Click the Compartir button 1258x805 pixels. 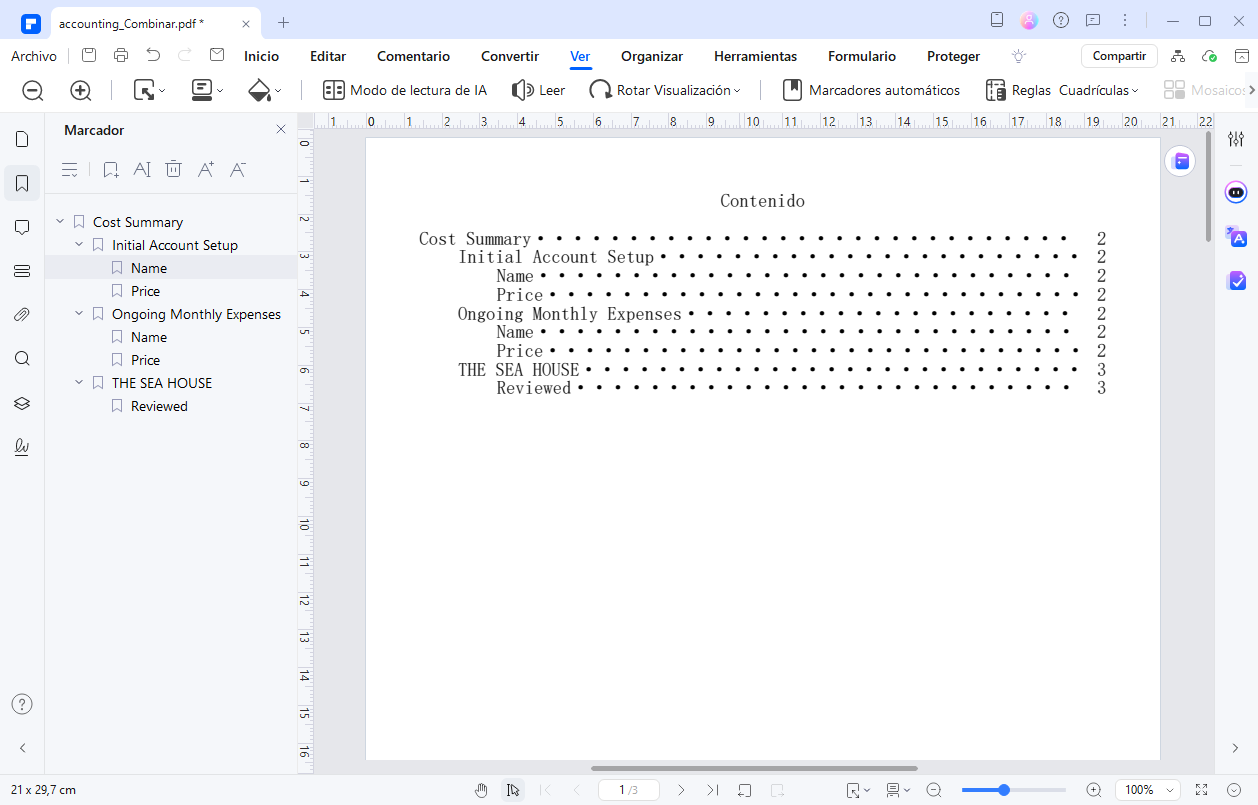(x=1118, y=56)
